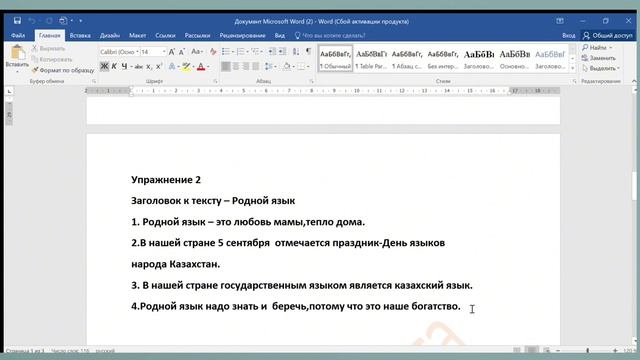Viewport: 640px width, 360px height.
Task: Copy selection with Копировать
Action: (x=51, y=59)
